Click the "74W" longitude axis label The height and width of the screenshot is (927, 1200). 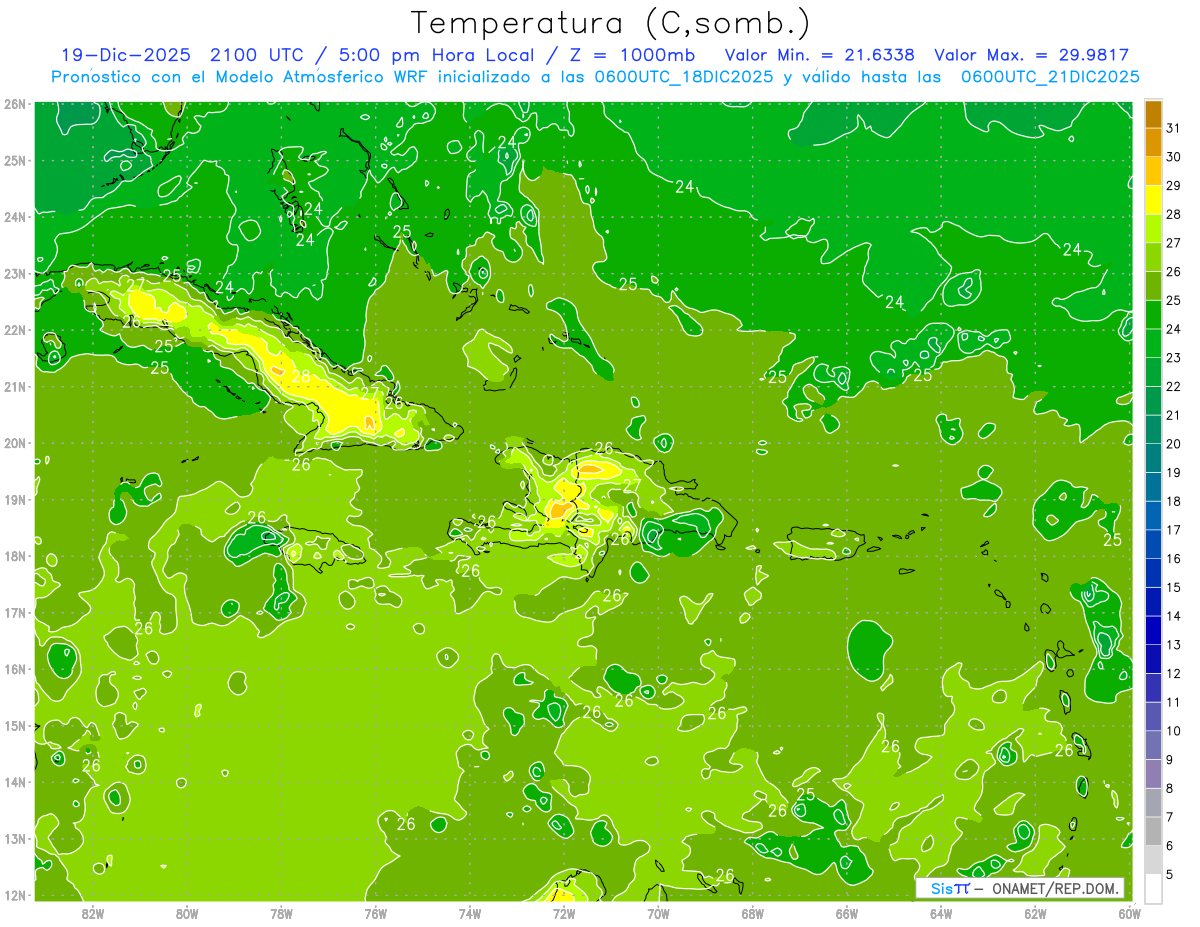[x=470, y=912]
